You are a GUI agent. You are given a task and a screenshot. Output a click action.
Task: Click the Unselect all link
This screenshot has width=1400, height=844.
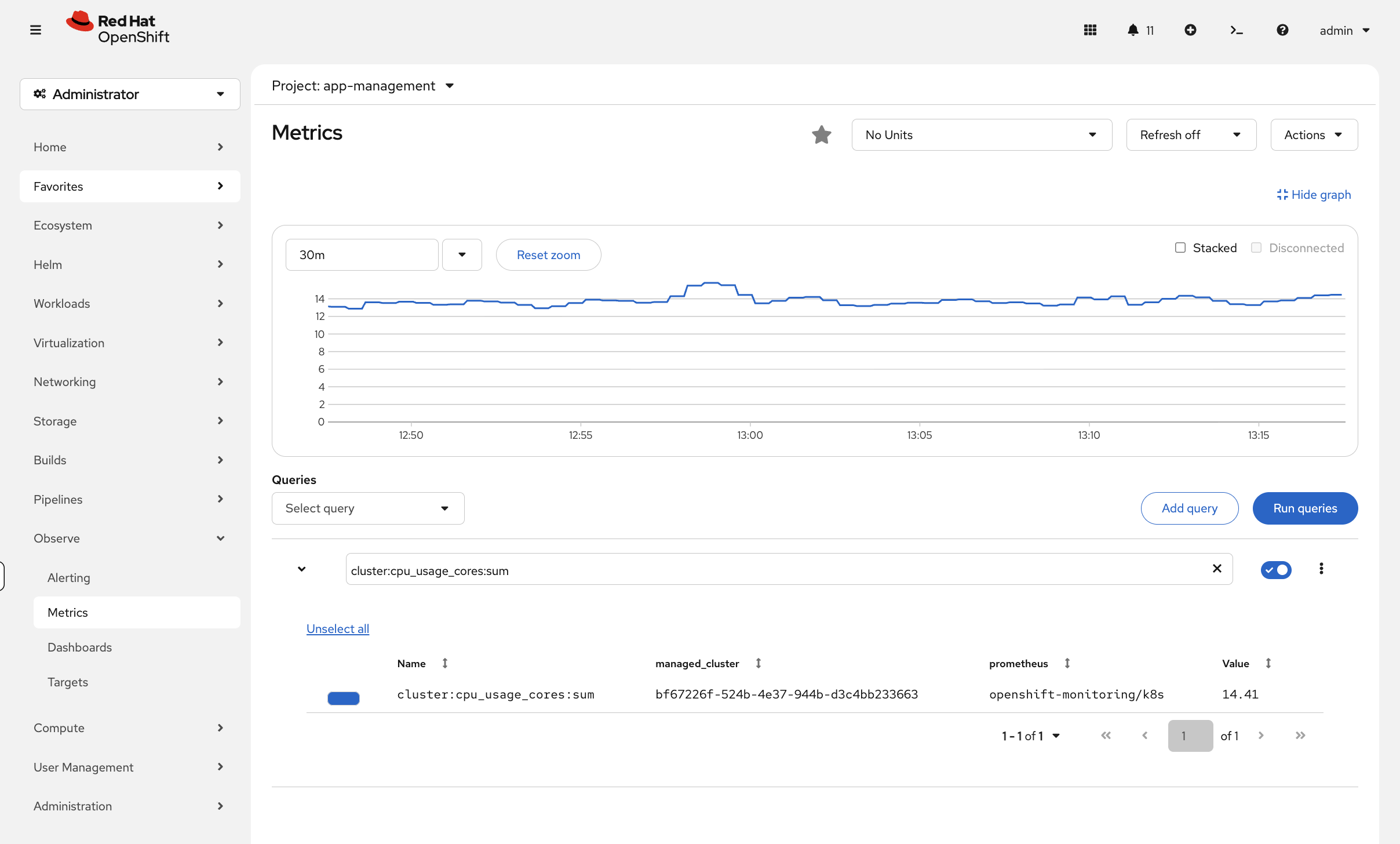338,628
